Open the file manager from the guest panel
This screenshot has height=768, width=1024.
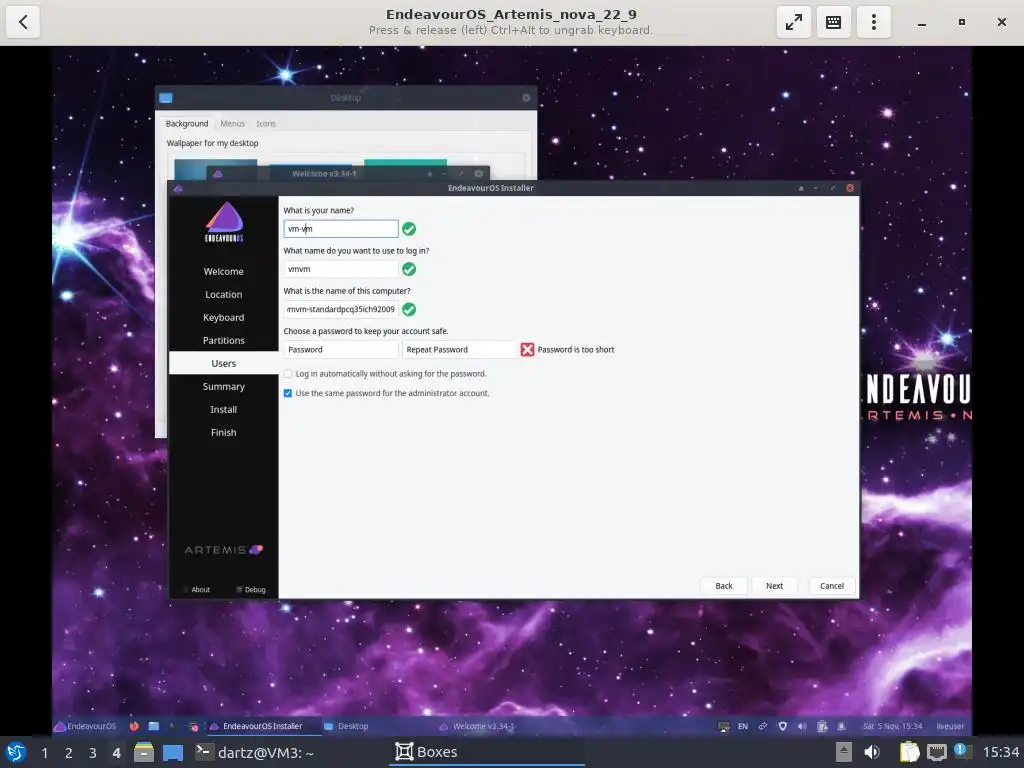tap(153, 726)
